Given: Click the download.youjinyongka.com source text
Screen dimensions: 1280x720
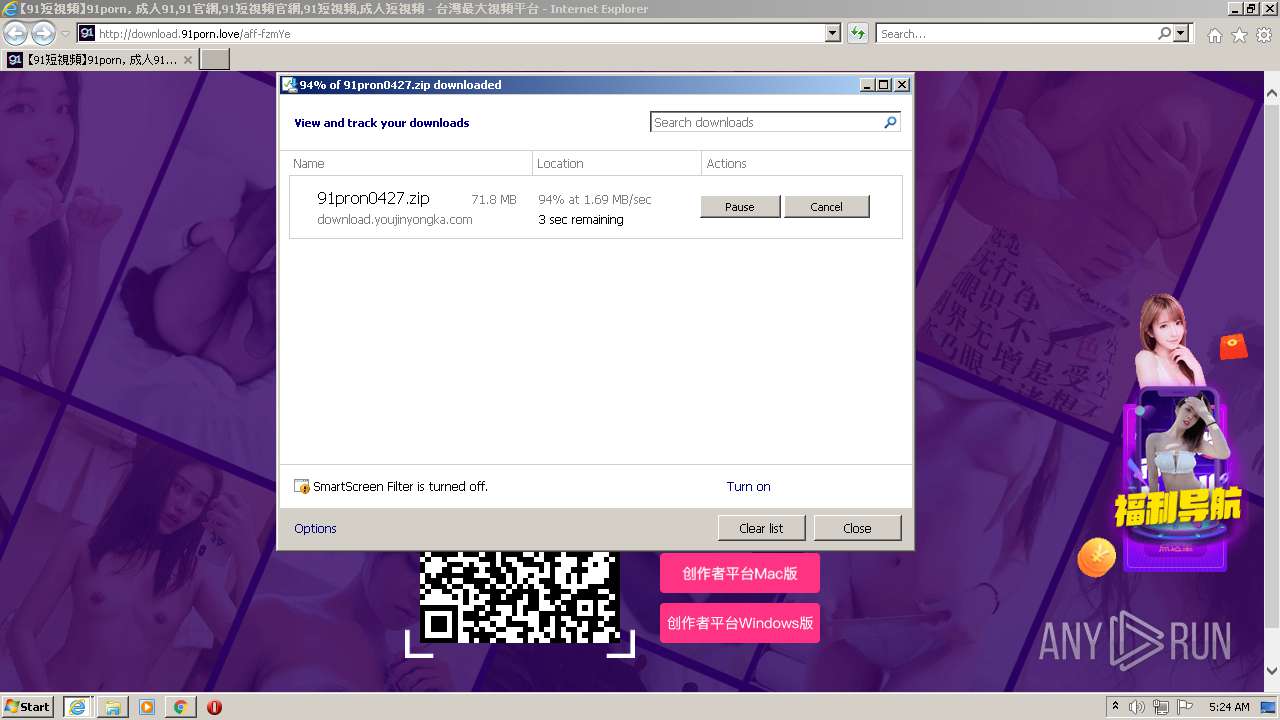Looking at the screenshot, I should [x=395, y=219].
